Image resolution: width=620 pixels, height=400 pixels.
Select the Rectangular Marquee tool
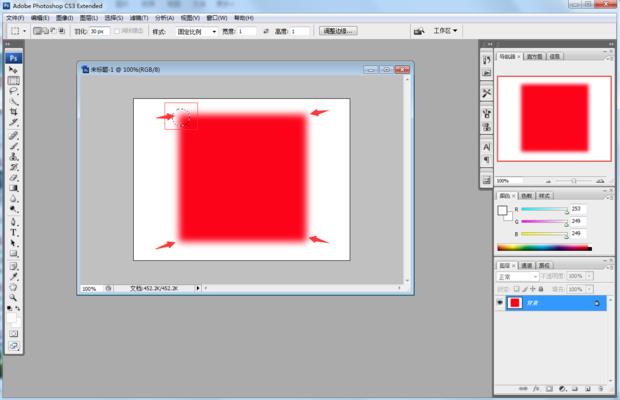tap(14, 80)
